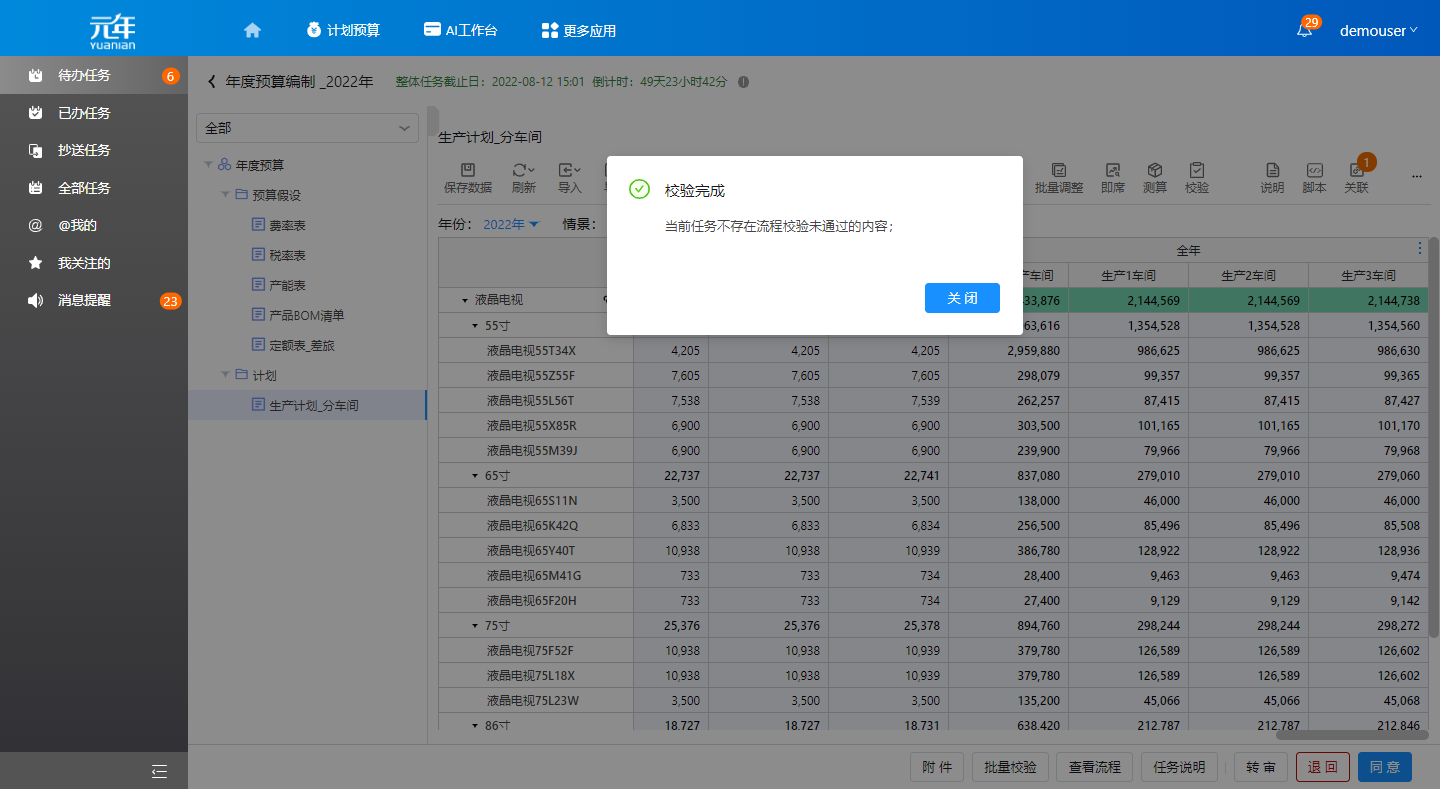Collapse the 预算假设 folder in tree
Image resolution: width=1440 pixels, height=789 pixels.
226,195
